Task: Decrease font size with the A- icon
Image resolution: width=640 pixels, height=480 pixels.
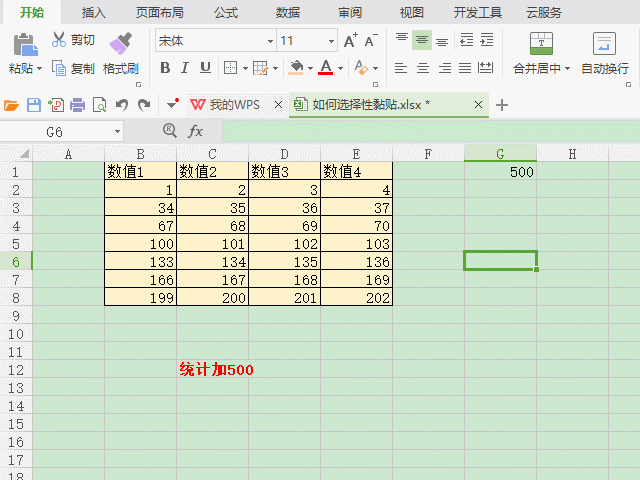Action: 371,40
